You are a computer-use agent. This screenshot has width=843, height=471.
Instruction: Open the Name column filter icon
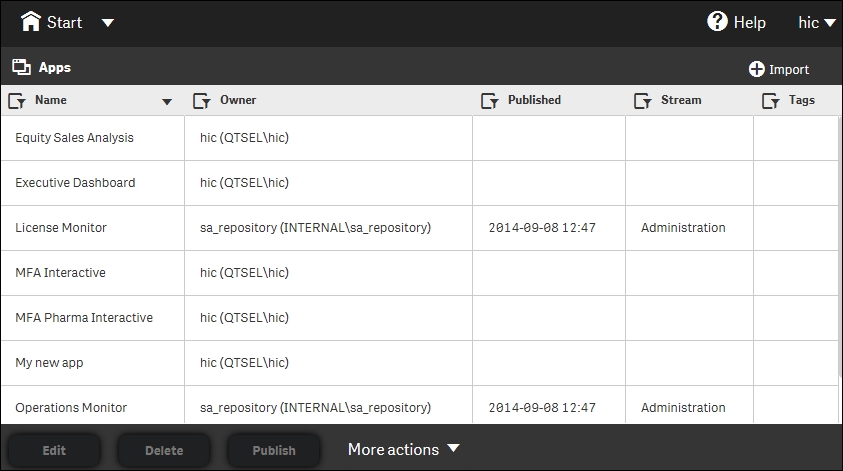(17, 101)
